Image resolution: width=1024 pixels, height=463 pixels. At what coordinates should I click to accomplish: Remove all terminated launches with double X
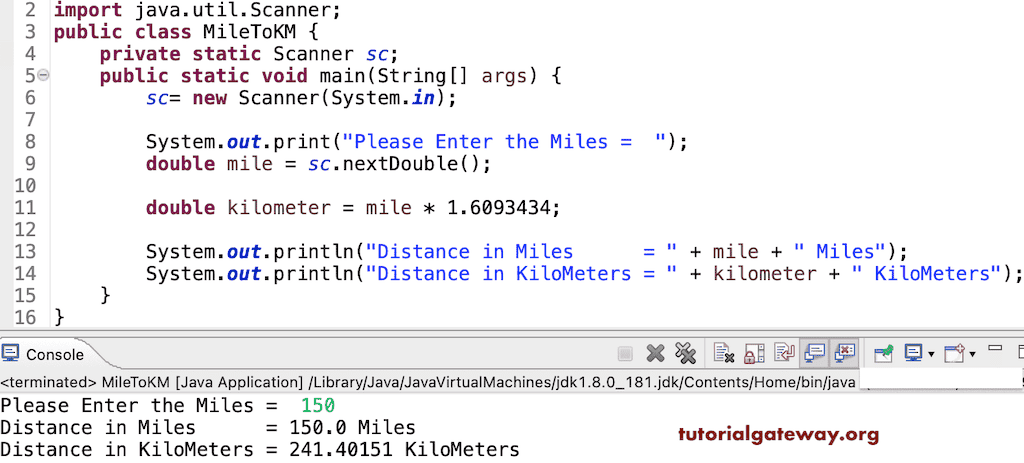685,353
